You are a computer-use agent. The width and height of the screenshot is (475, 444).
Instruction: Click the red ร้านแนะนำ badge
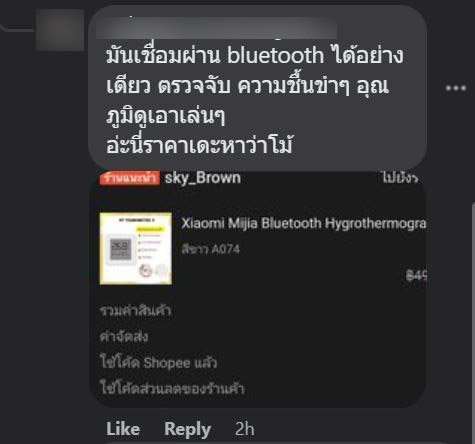pos(129,178)
